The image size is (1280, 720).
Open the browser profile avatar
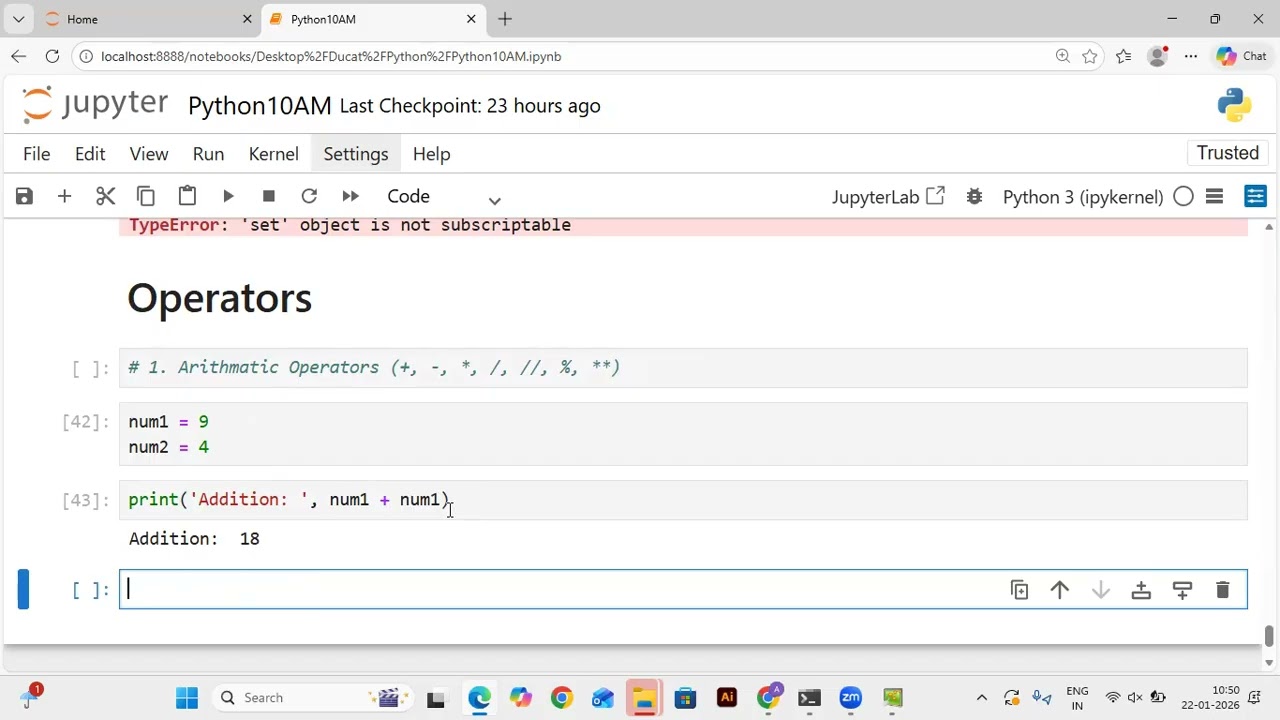pos(1157,56)
